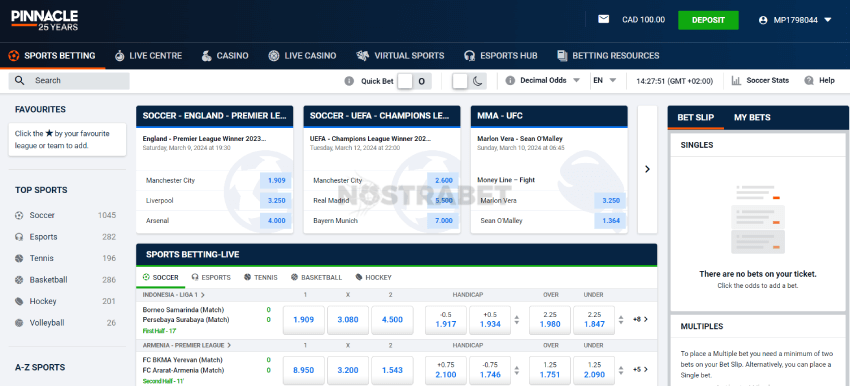The width and height of the screenshot is (850, 386).
Task: Open Armenia - Premier League league link
Action: click(187, 345)
